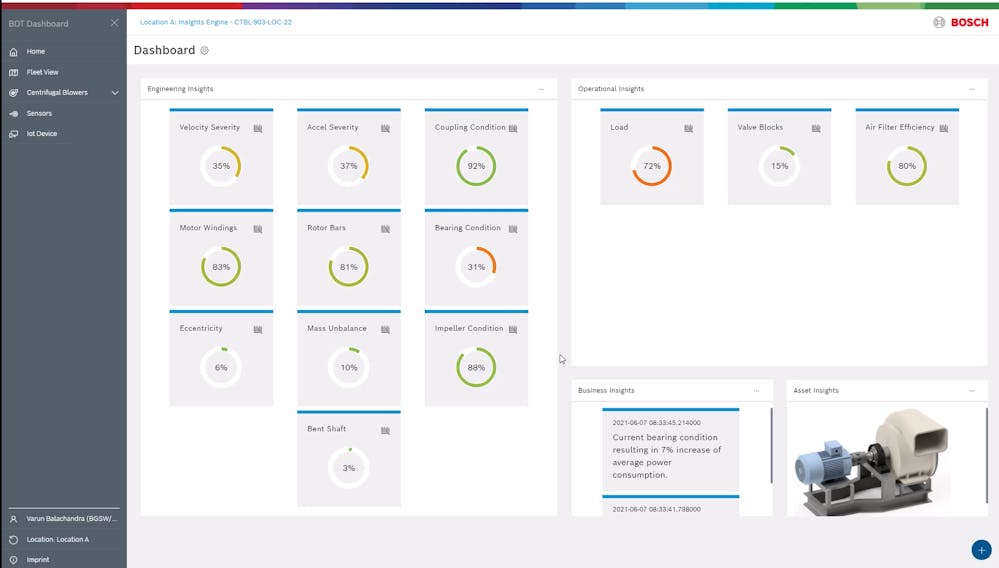Click chart icon on Air Filter Efficiency card
The width and height of the screenshot is (999, 568).
point(943,128)
